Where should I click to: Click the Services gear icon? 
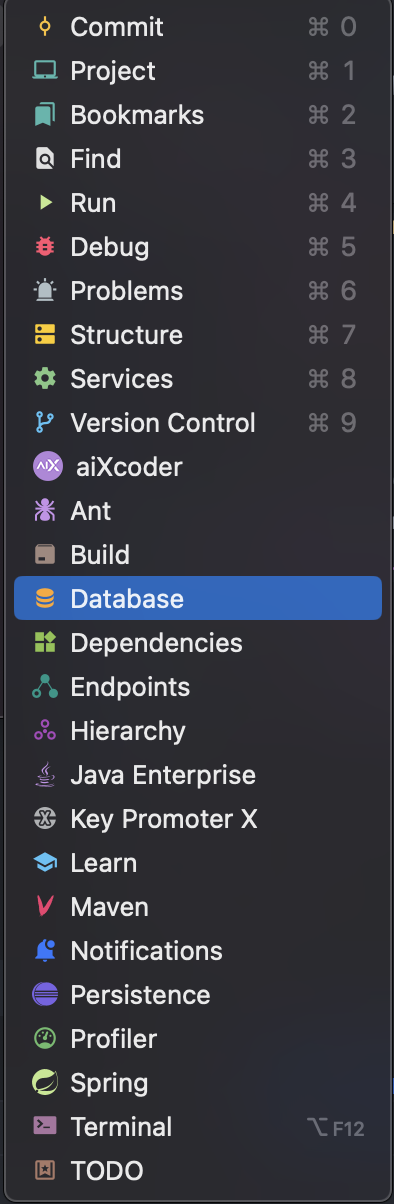pyautogui.click(x=45, y=379)
